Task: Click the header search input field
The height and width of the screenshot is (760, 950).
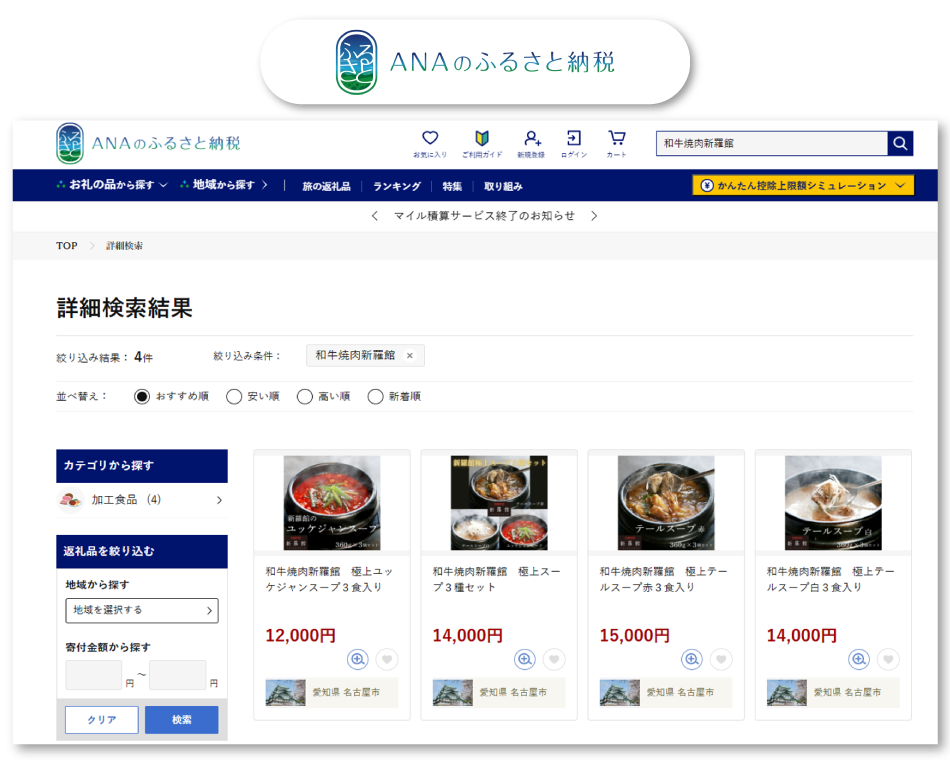Action: [772, 144]
